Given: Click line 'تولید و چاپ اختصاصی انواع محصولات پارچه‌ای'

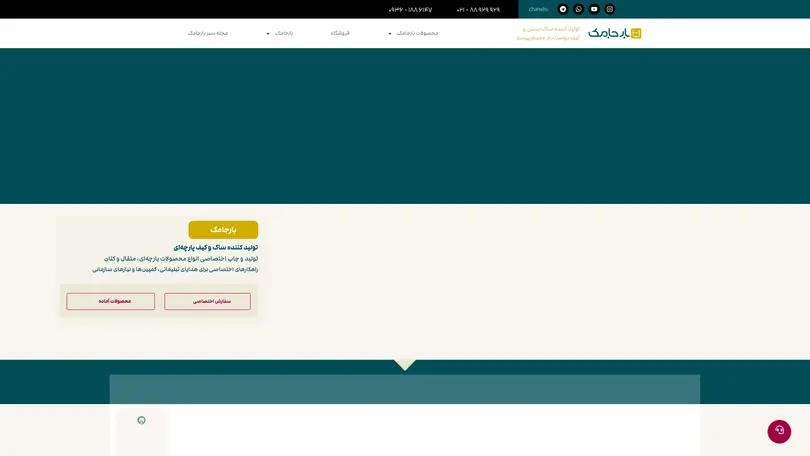Looking at the screenshot, I should pyautogui.click(x=180, y=258).
